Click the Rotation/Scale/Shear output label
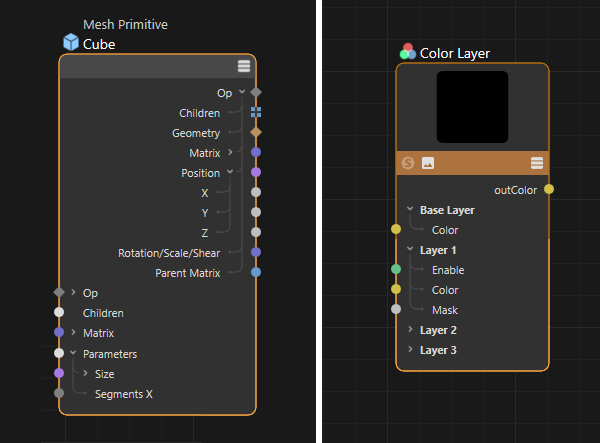The width and height of the screenshot is (600, 443). click(169, 252)
